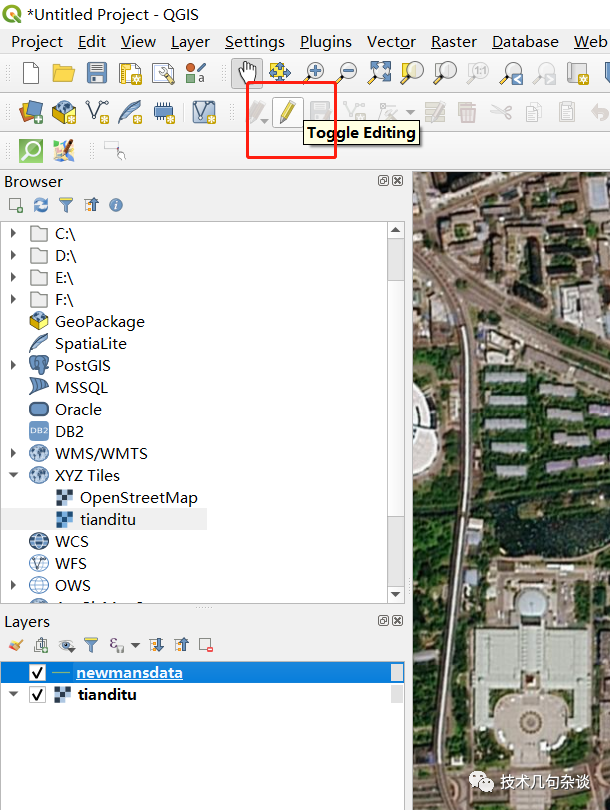Click the Toggle Editing pencil icon
Image resolution: width=610 pixels, height=810 pixels.
tap(287, 111)
